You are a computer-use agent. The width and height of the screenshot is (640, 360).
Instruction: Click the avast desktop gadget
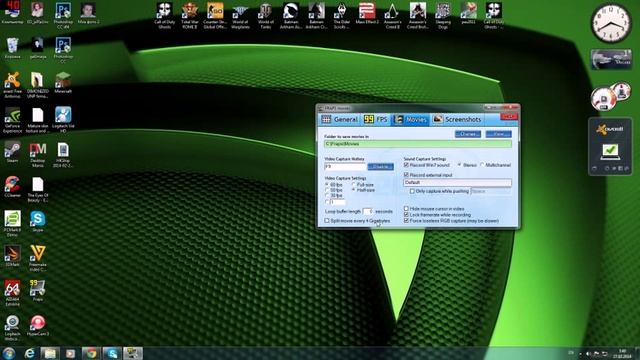coord(610,146)
